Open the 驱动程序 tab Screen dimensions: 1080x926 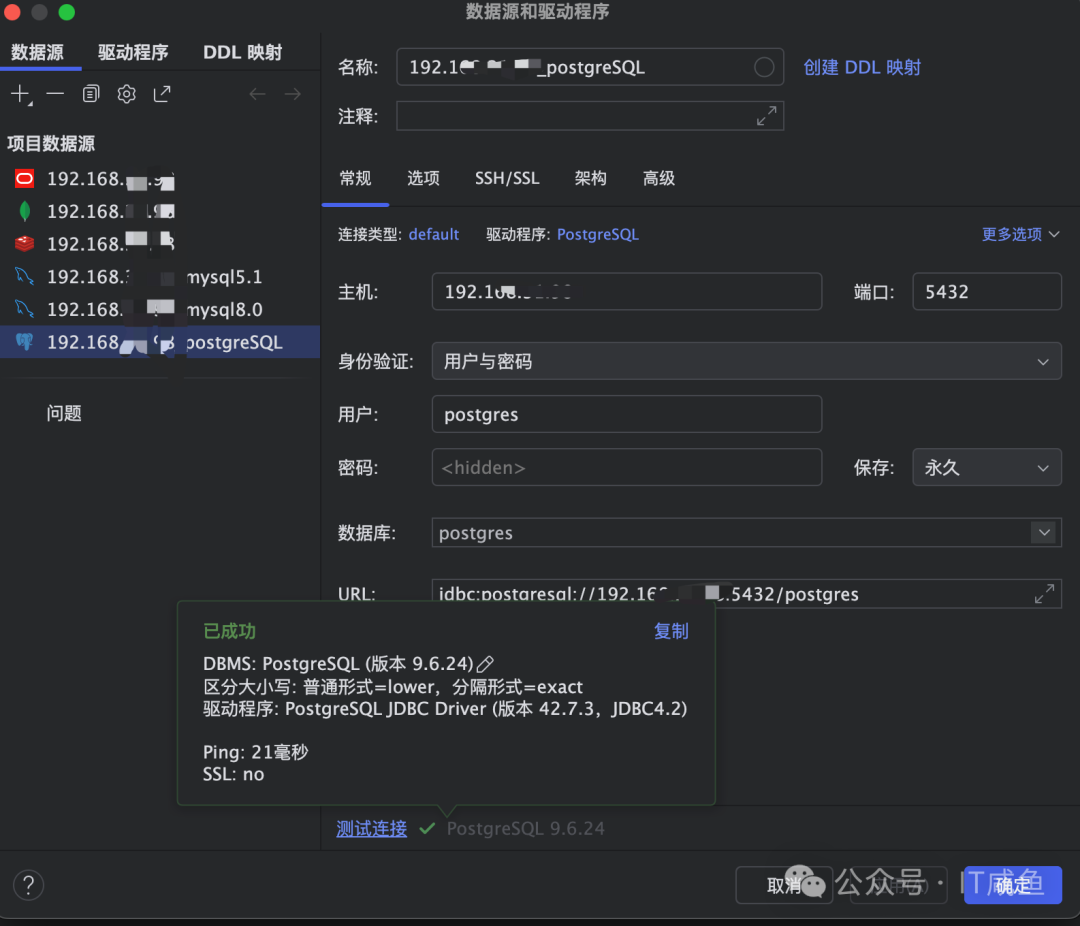click(133, 52)
